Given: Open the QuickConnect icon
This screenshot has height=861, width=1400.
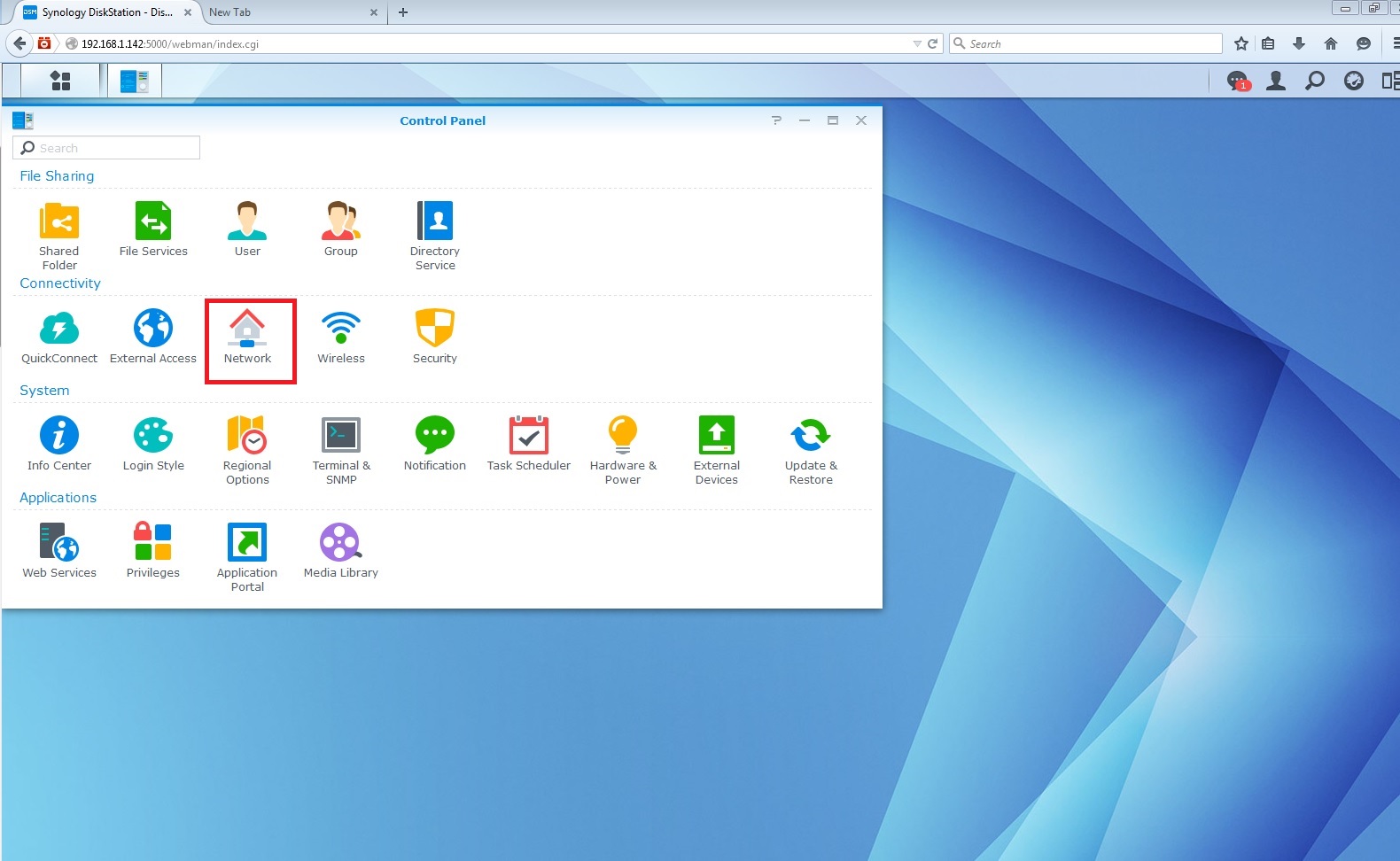Looking at the screenshot, I should [59, 337].
